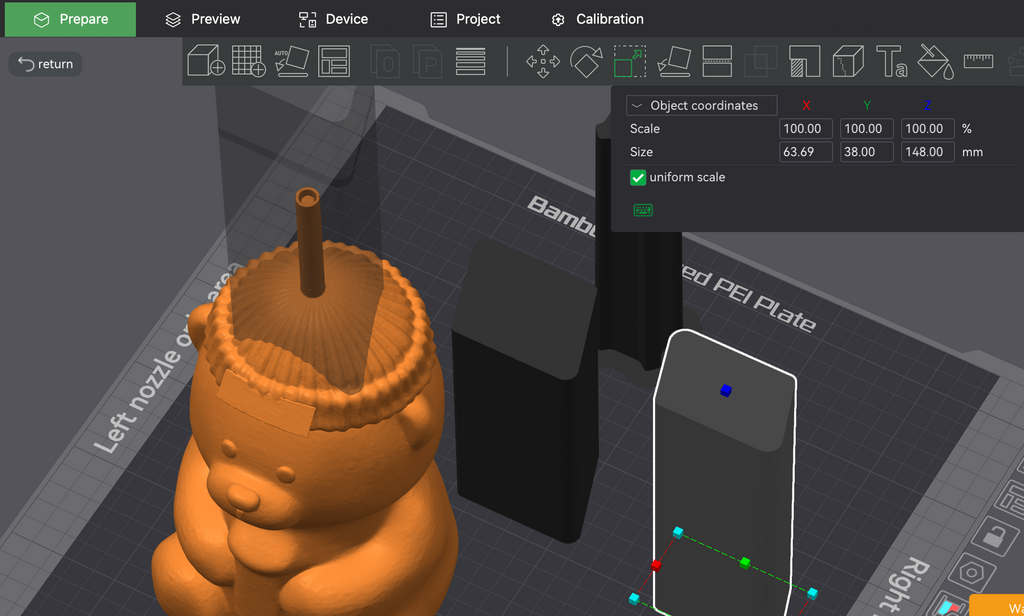Click the blue Z-axis scale handle
Screen dimensions: 1024x616
pyautogui.click(x=726, y=391)
